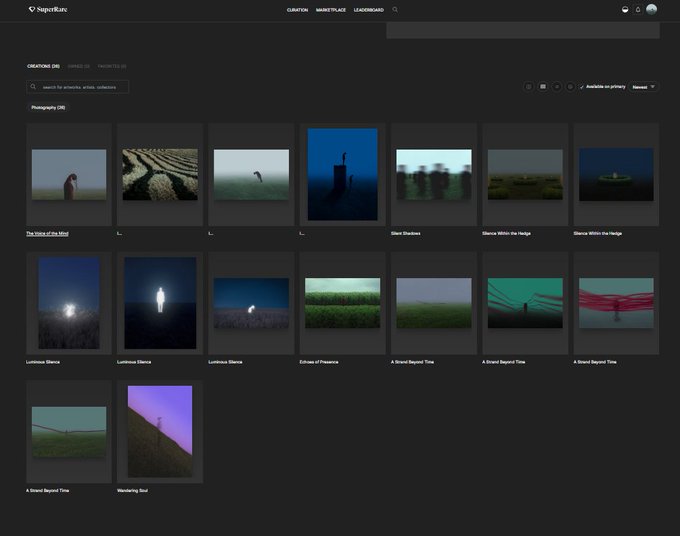Image resolution: width=680 pixels, height=536 pixels.
Task: Toggle the Available on primary checkbox
Action: tap(582, 87)
